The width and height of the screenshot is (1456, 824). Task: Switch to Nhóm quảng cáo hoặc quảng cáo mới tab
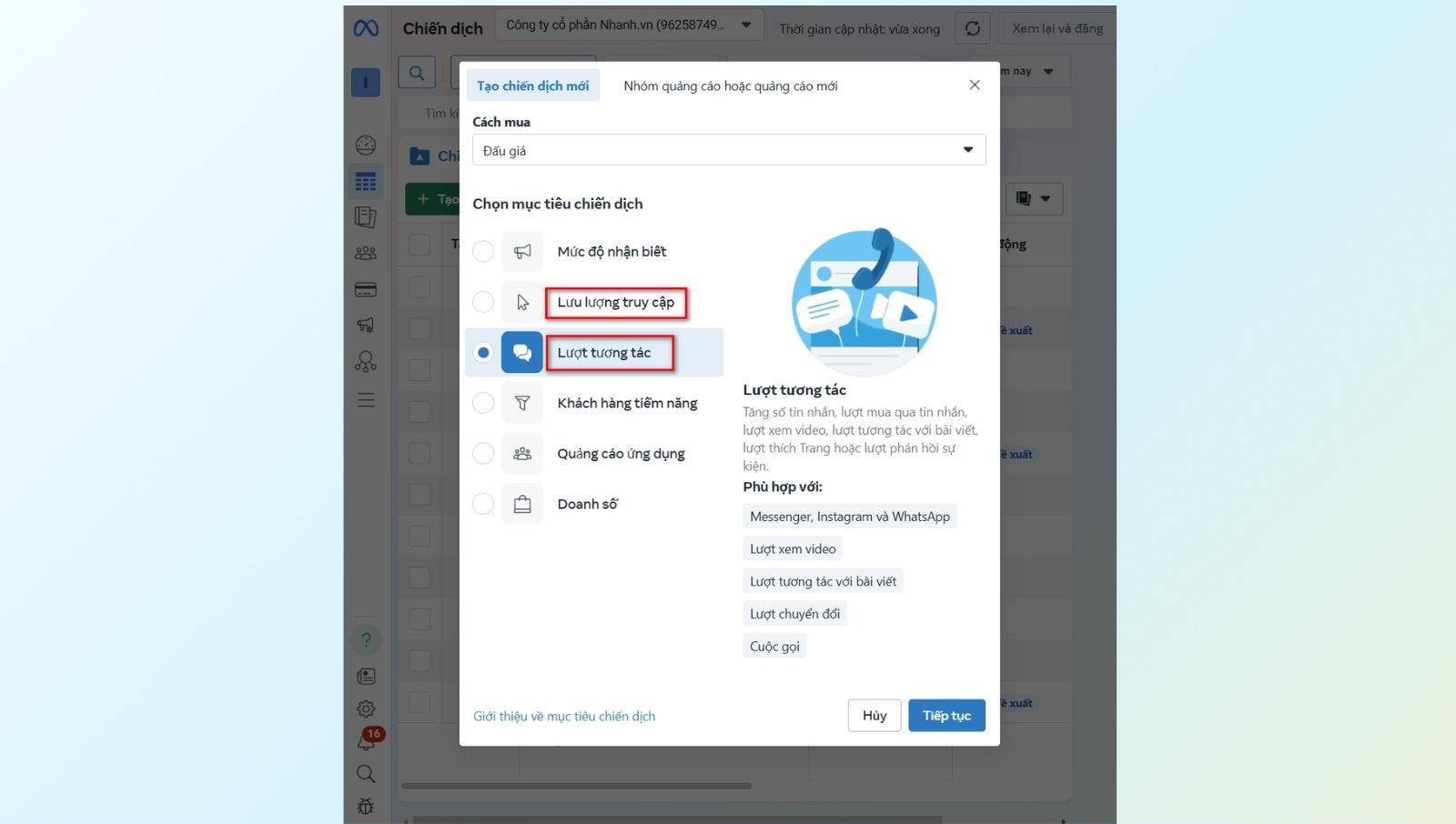pos(730,85)
